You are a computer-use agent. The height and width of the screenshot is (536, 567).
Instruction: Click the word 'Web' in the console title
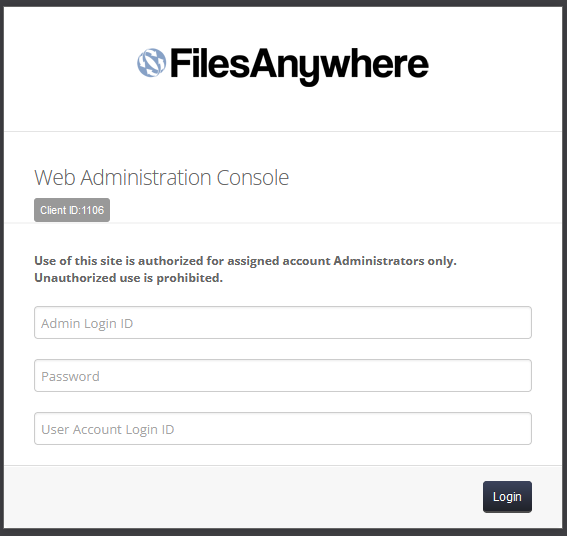pos(55,178)
